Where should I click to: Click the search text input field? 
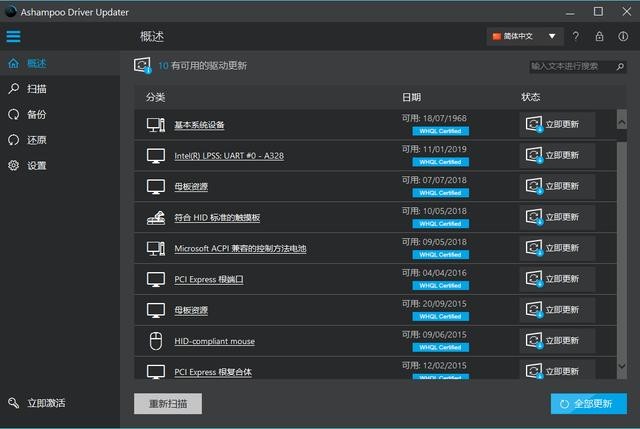(572, 66)
